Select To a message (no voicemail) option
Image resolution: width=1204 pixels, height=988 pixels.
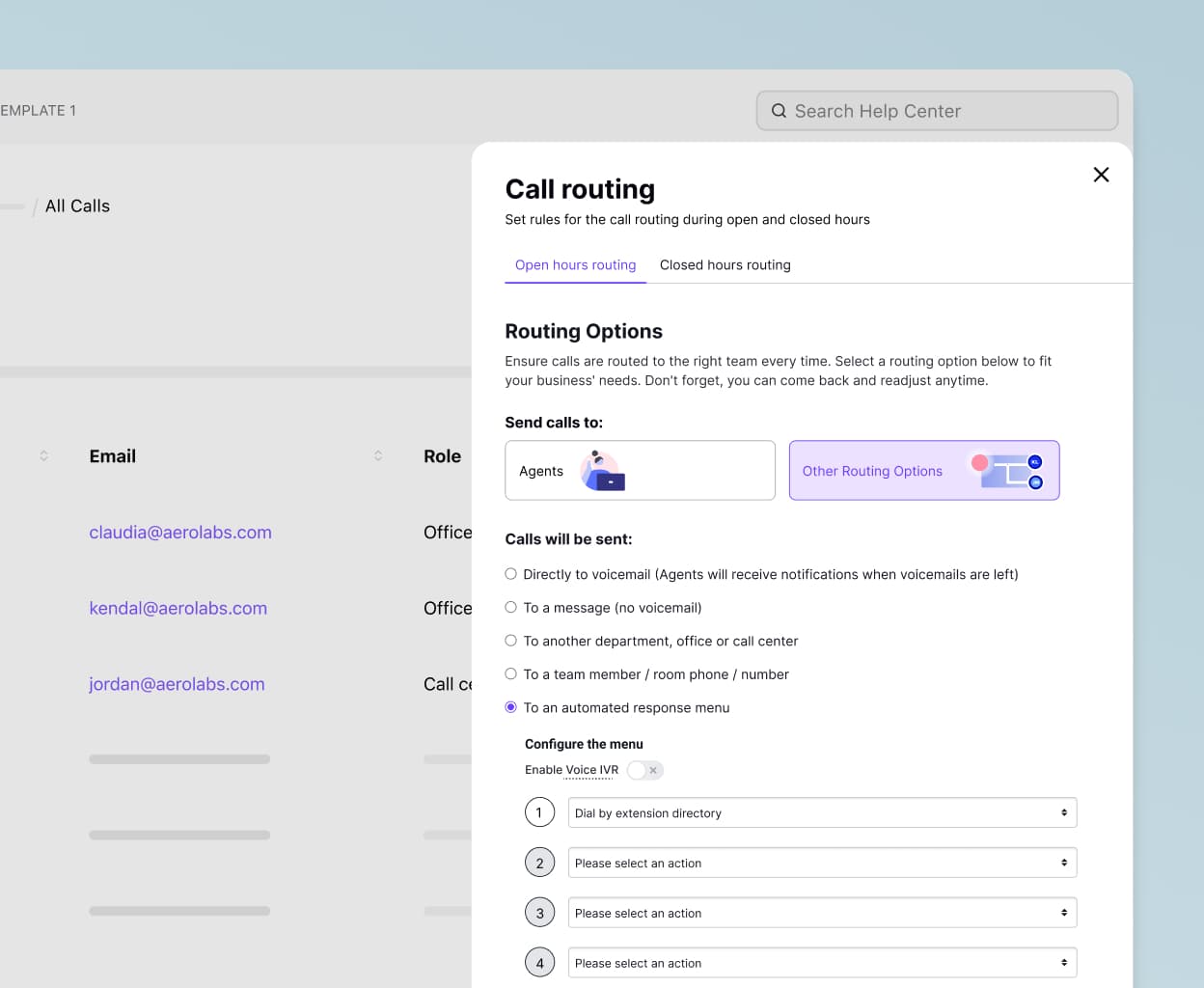(511, 608)
